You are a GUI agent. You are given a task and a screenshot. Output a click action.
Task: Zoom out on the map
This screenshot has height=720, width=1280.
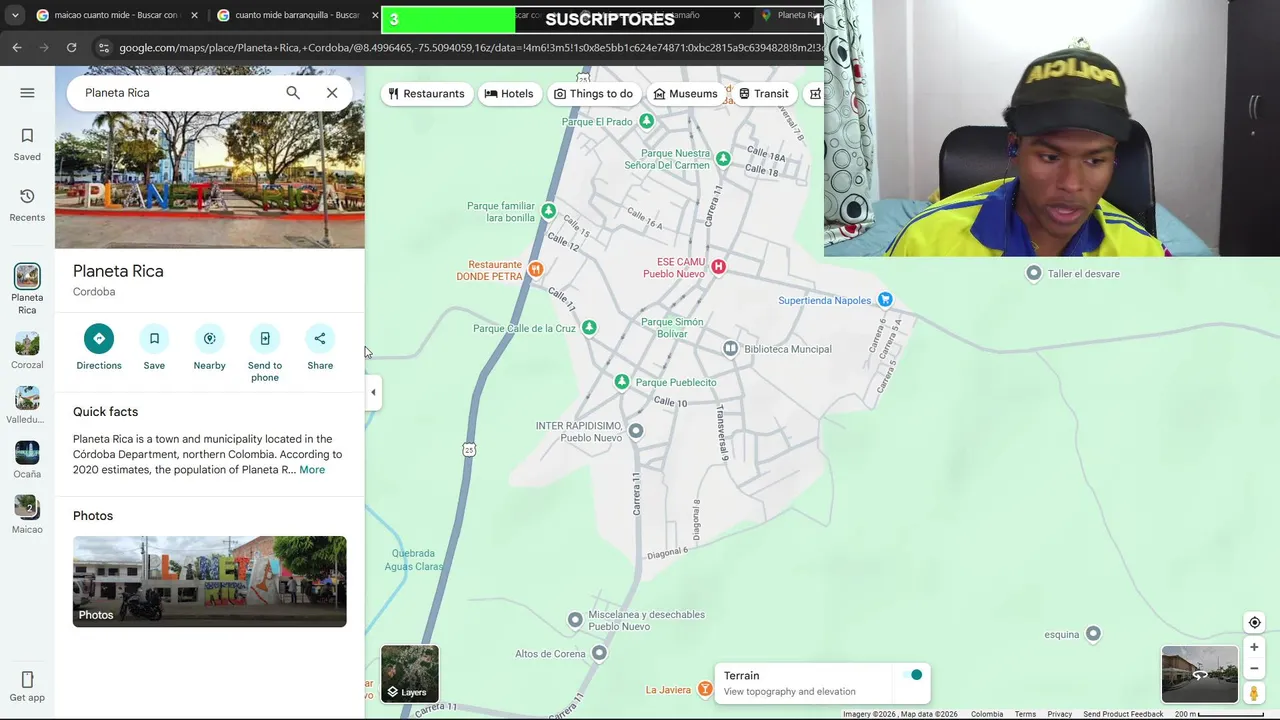tap(1254, 669)
